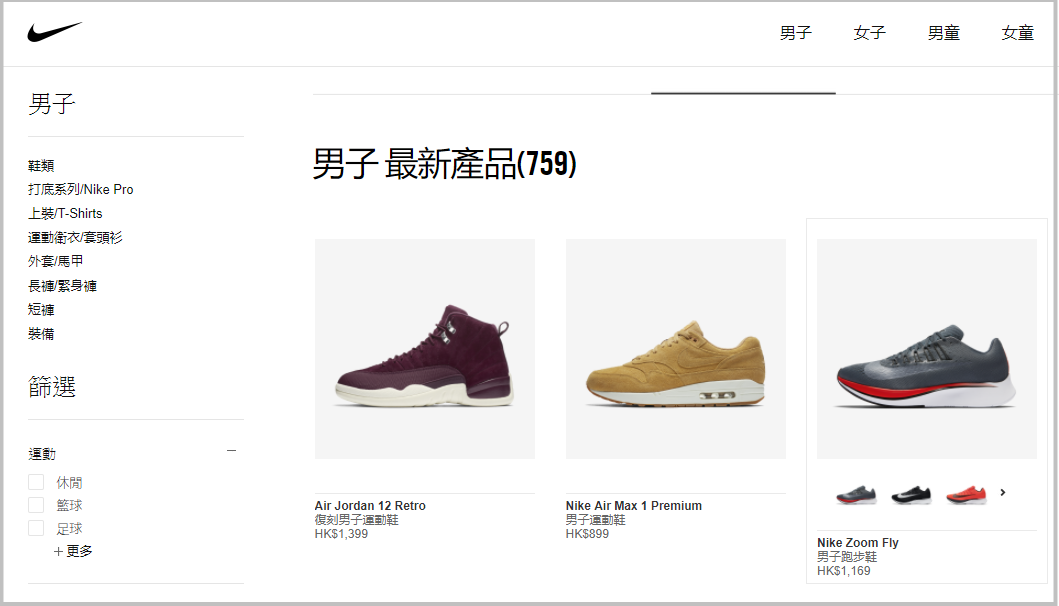Open the Air Jordan 12 Retro shoe image
The height and width of the screenshot is (606, 1059).
pos(425,349)
